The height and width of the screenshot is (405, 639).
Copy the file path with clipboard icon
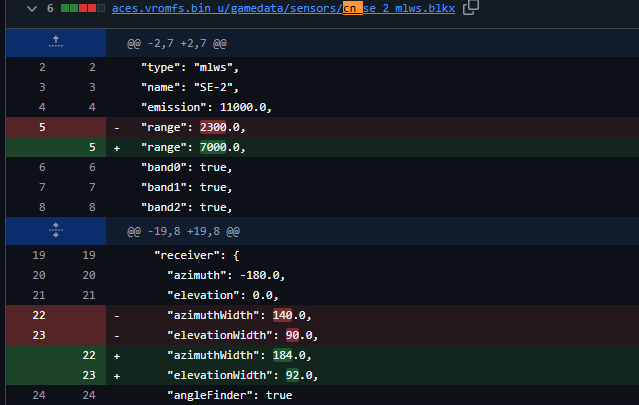point(471,7)
